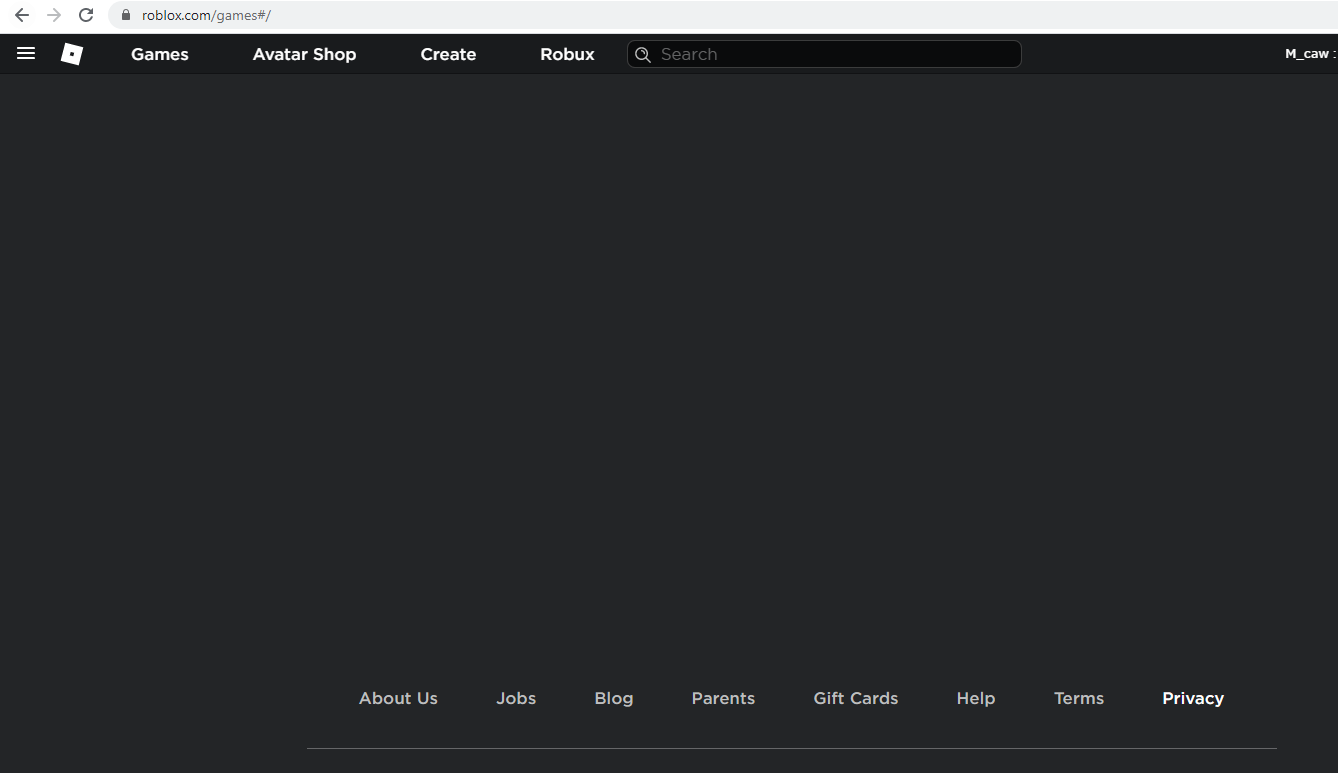Click the browser back arrow
The width and height of the screenshot is (1338, 773).
tap(22, 15)
